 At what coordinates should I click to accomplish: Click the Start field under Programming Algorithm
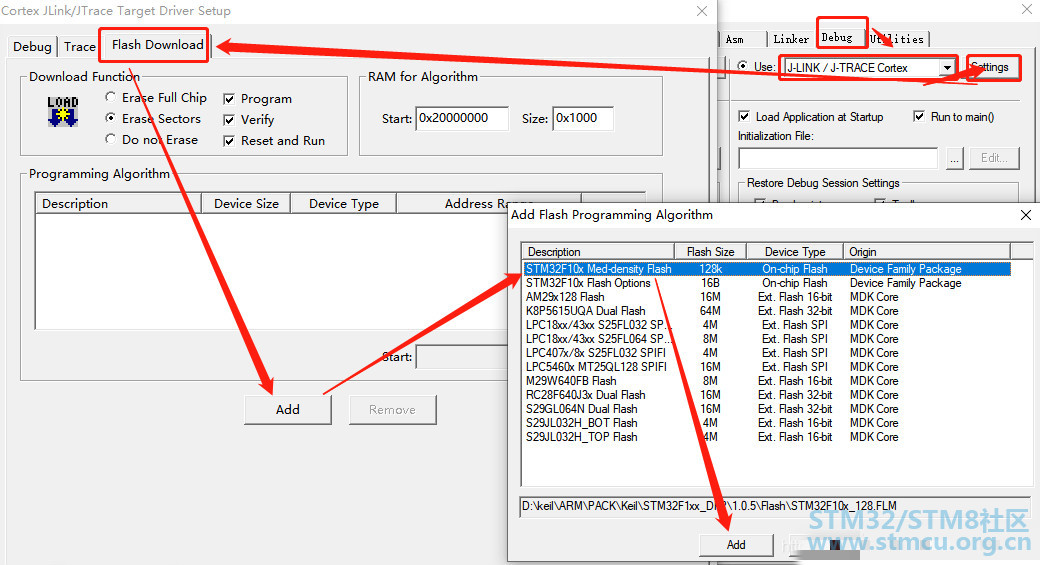tap(462, 357)
